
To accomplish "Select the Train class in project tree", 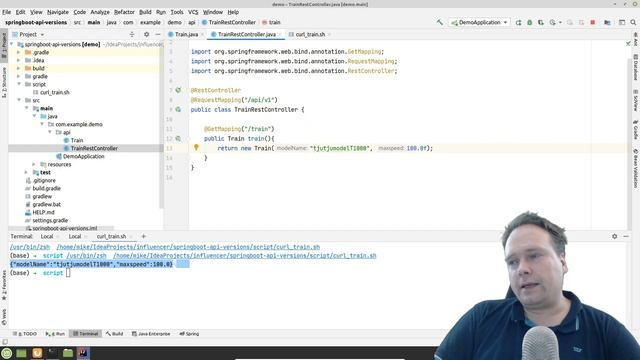I will click(77, 140).
